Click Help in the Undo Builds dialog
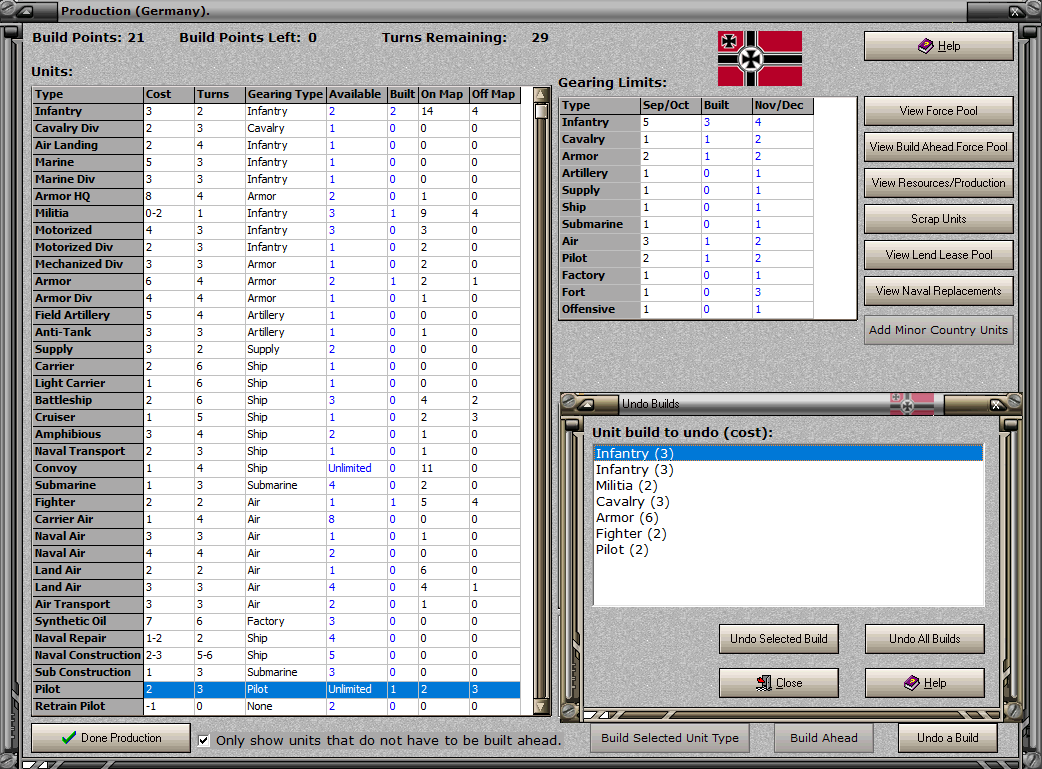 [x=924, y=683]
